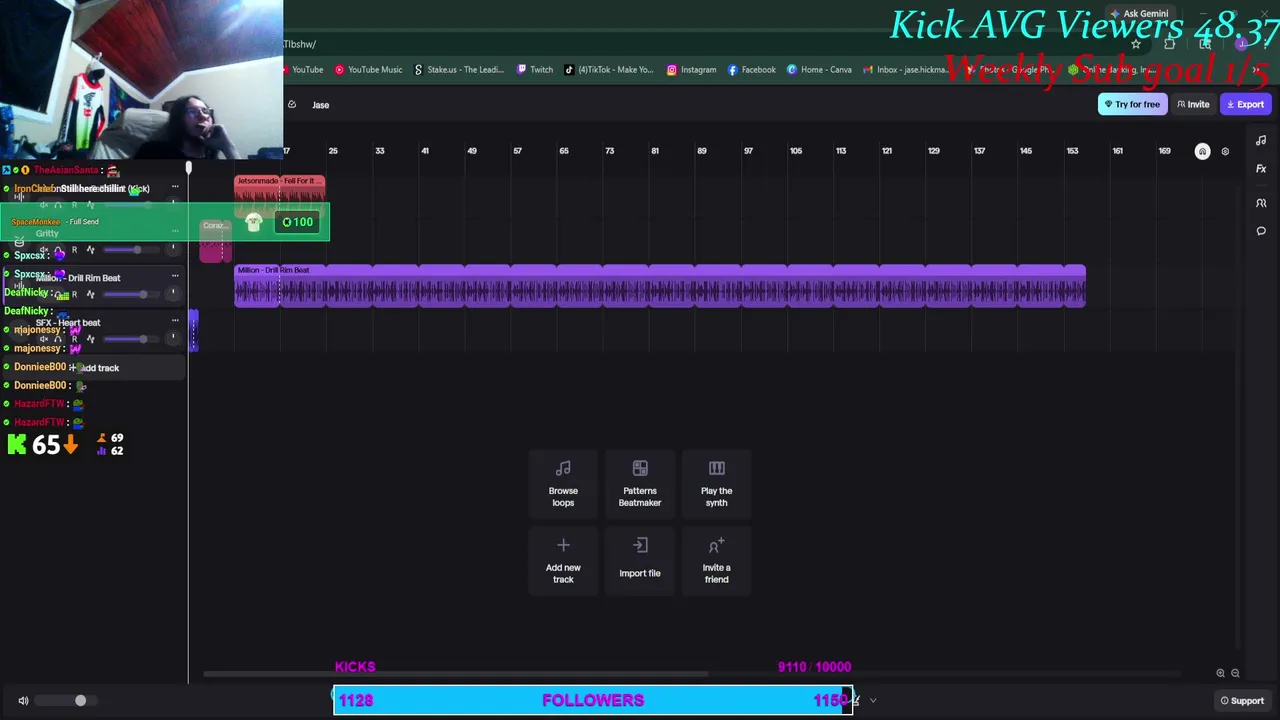The image size is (1280, 720).
Task: Click bar 97 on timeline ruler
Action: pos(748,151)
